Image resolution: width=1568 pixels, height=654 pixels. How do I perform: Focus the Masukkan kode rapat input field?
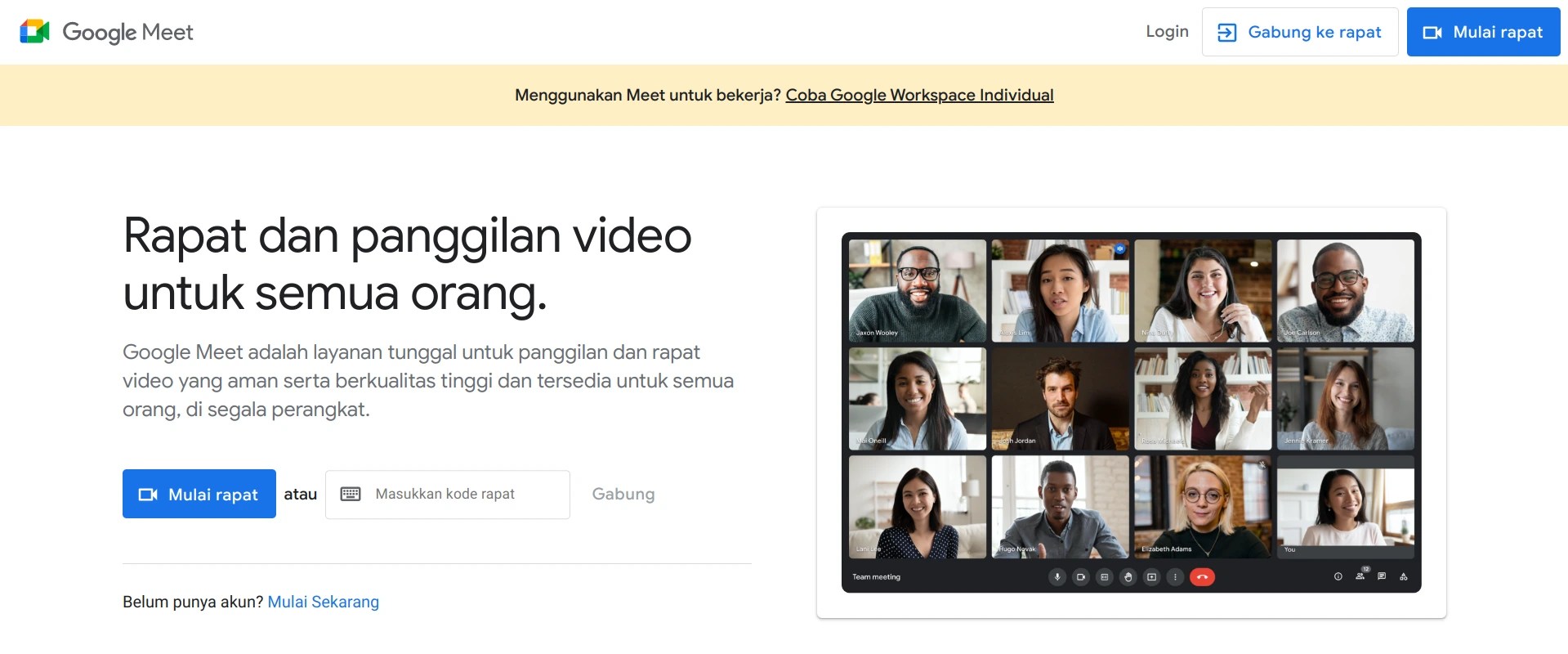click(448, 494)
